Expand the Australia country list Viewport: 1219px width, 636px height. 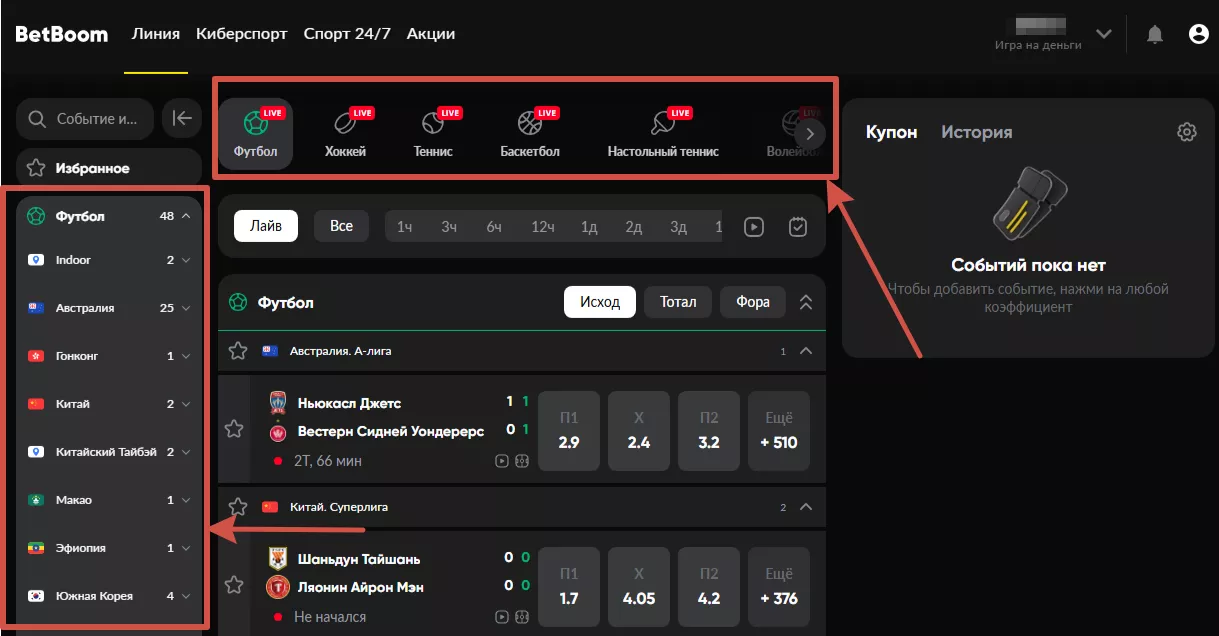point(185,308)
